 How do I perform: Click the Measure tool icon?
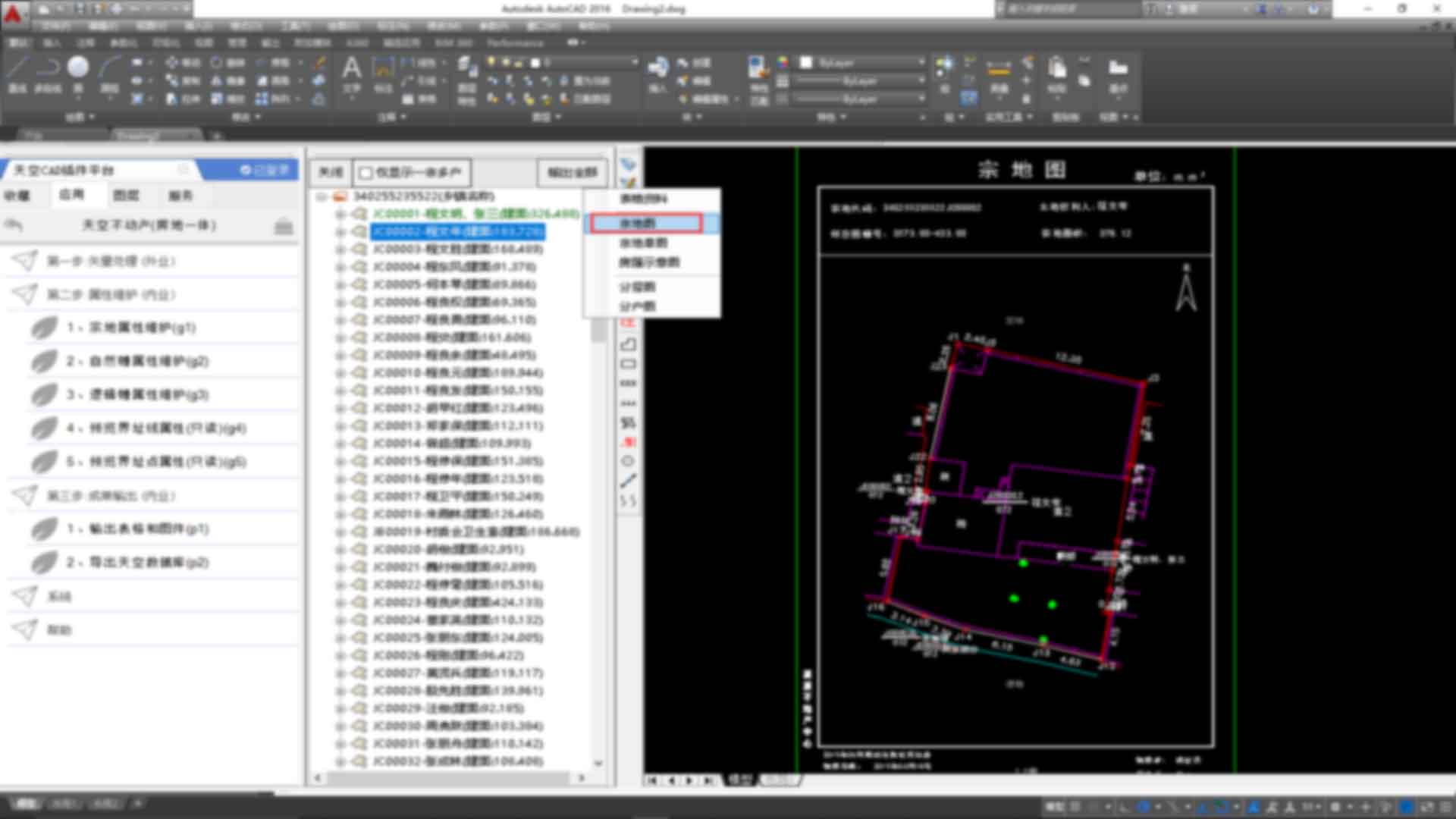999,68
